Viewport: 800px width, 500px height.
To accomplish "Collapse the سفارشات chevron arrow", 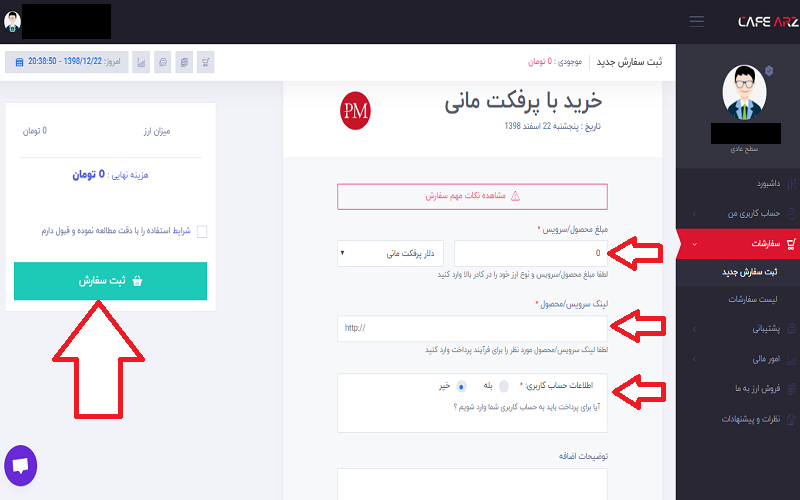I will (694, 244).
